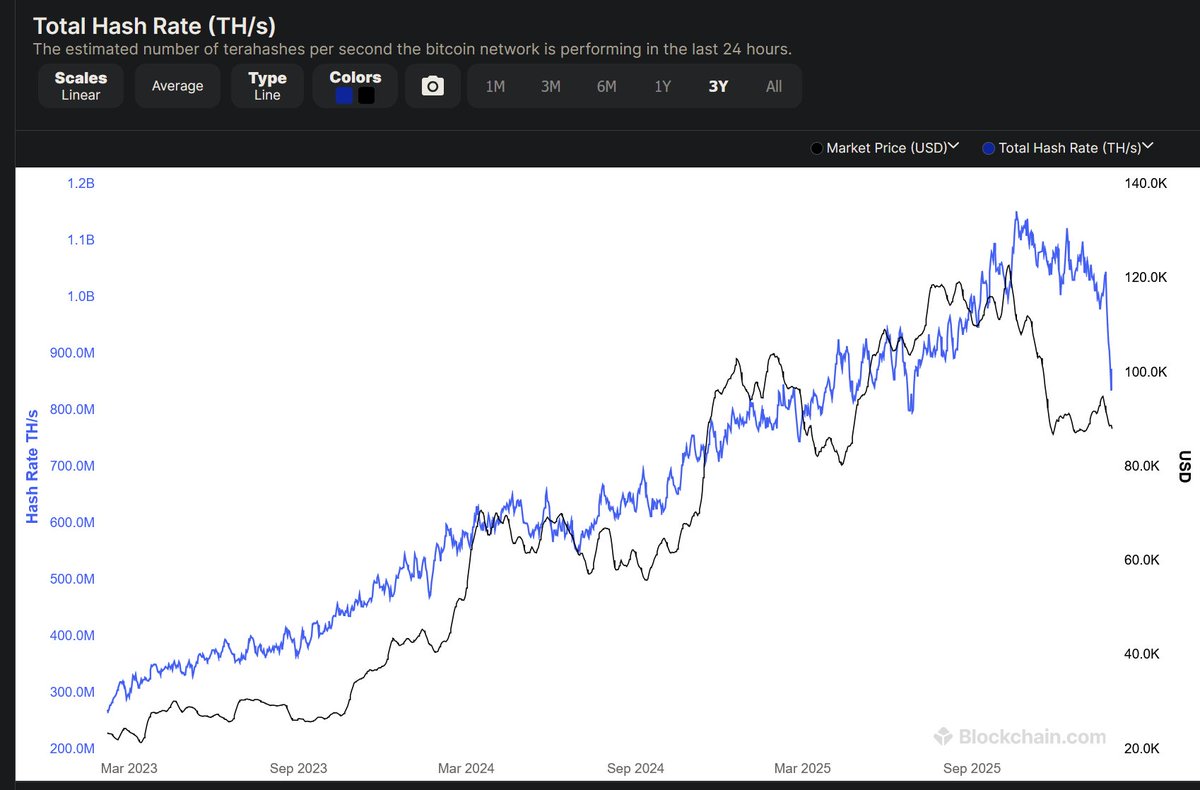Open the Total Hash Rate (TH/s) dropdown

(x=1076, y=148)
